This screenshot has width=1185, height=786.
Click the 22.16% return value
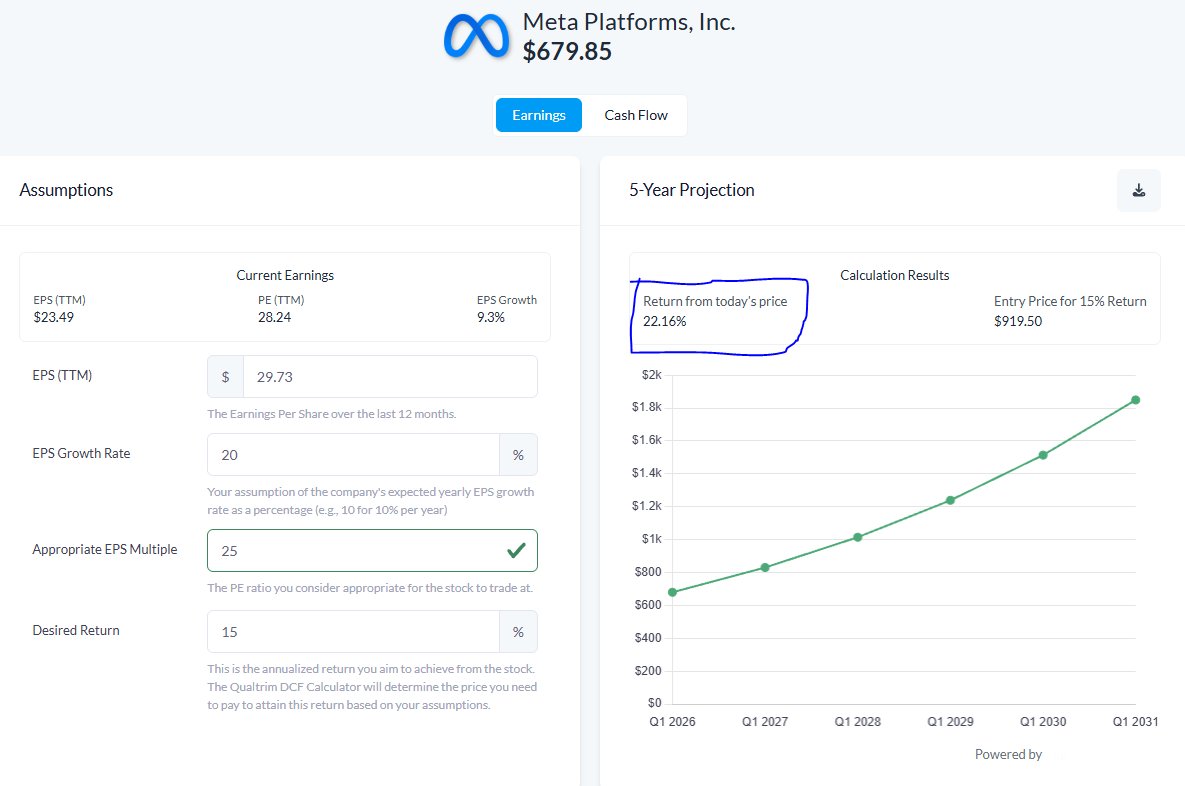click(x=665, y=321)
